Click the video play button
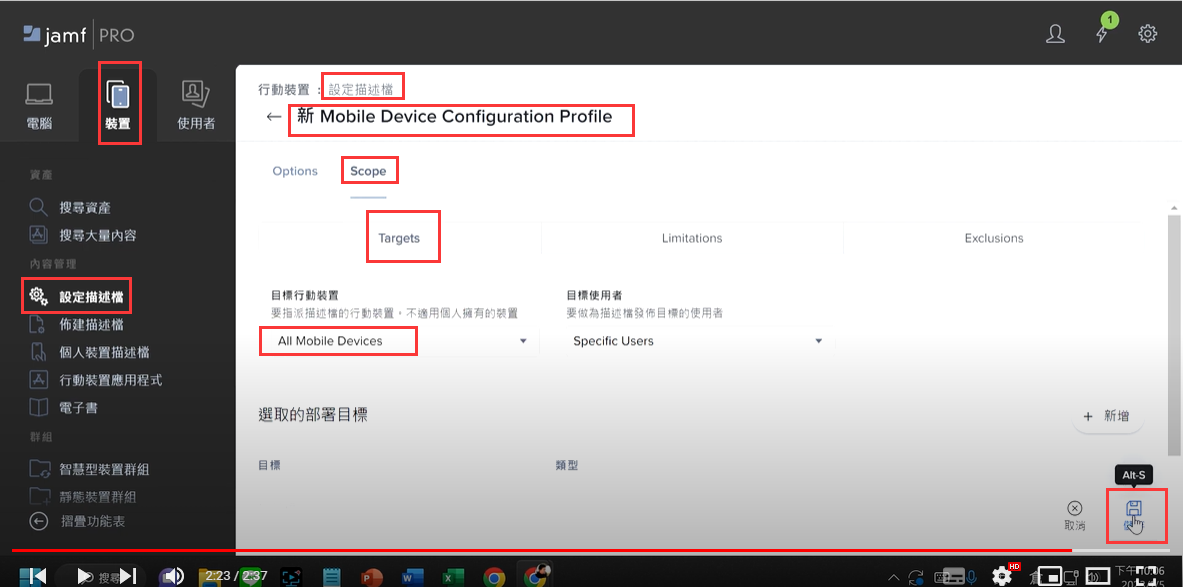The height and width of the screenshot is (587, 1192). pyautogui.click(x=79, y=575)
